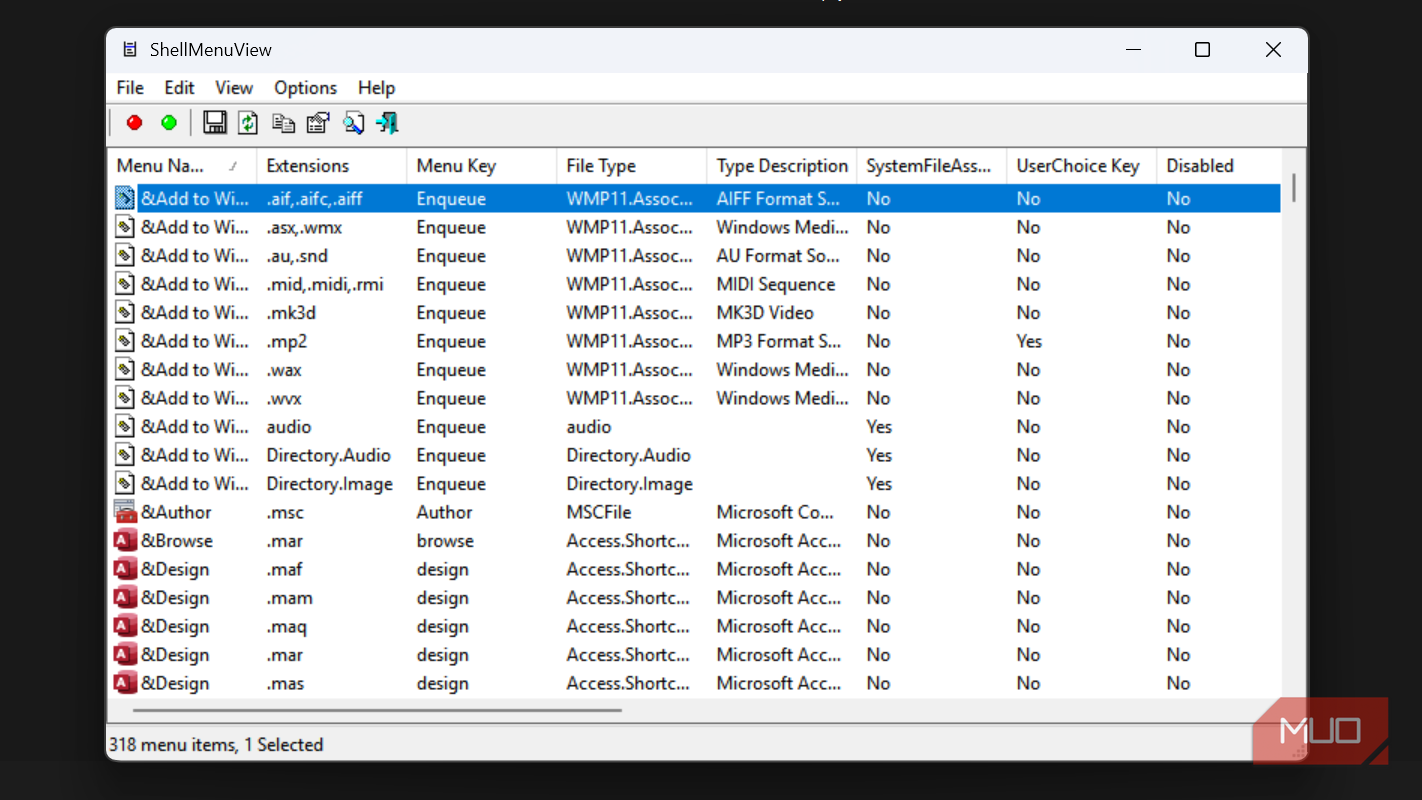Click the Access icon of the .maf &Design row
This screenshot has width=1422, height=800.
(125, 569)
